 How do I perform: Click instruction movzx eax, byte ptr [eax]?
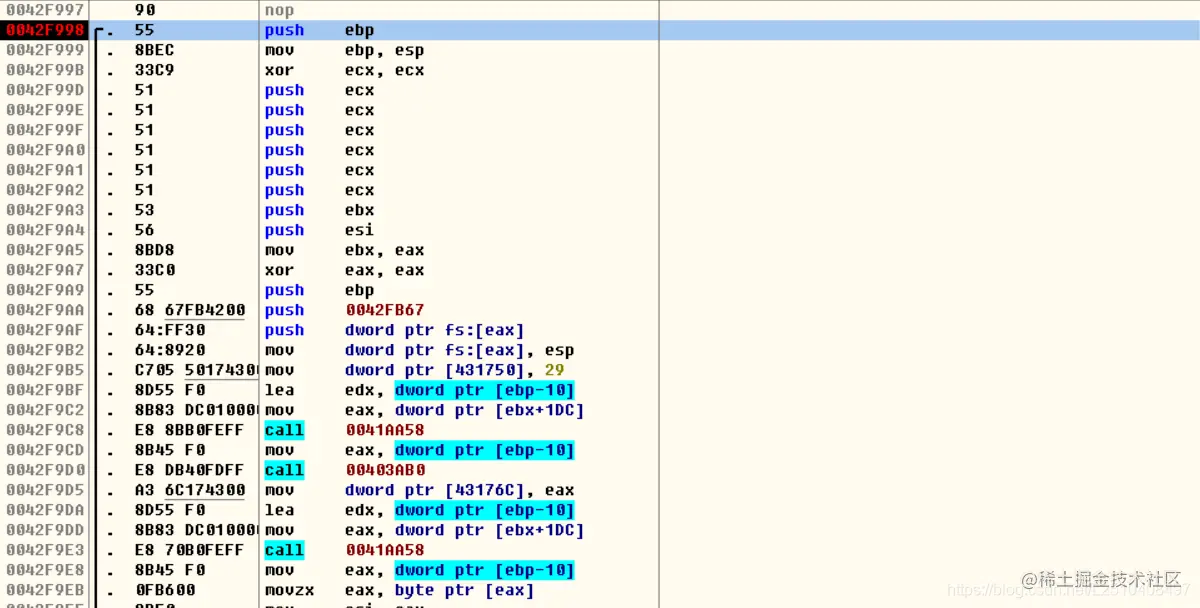coord(400,590)
